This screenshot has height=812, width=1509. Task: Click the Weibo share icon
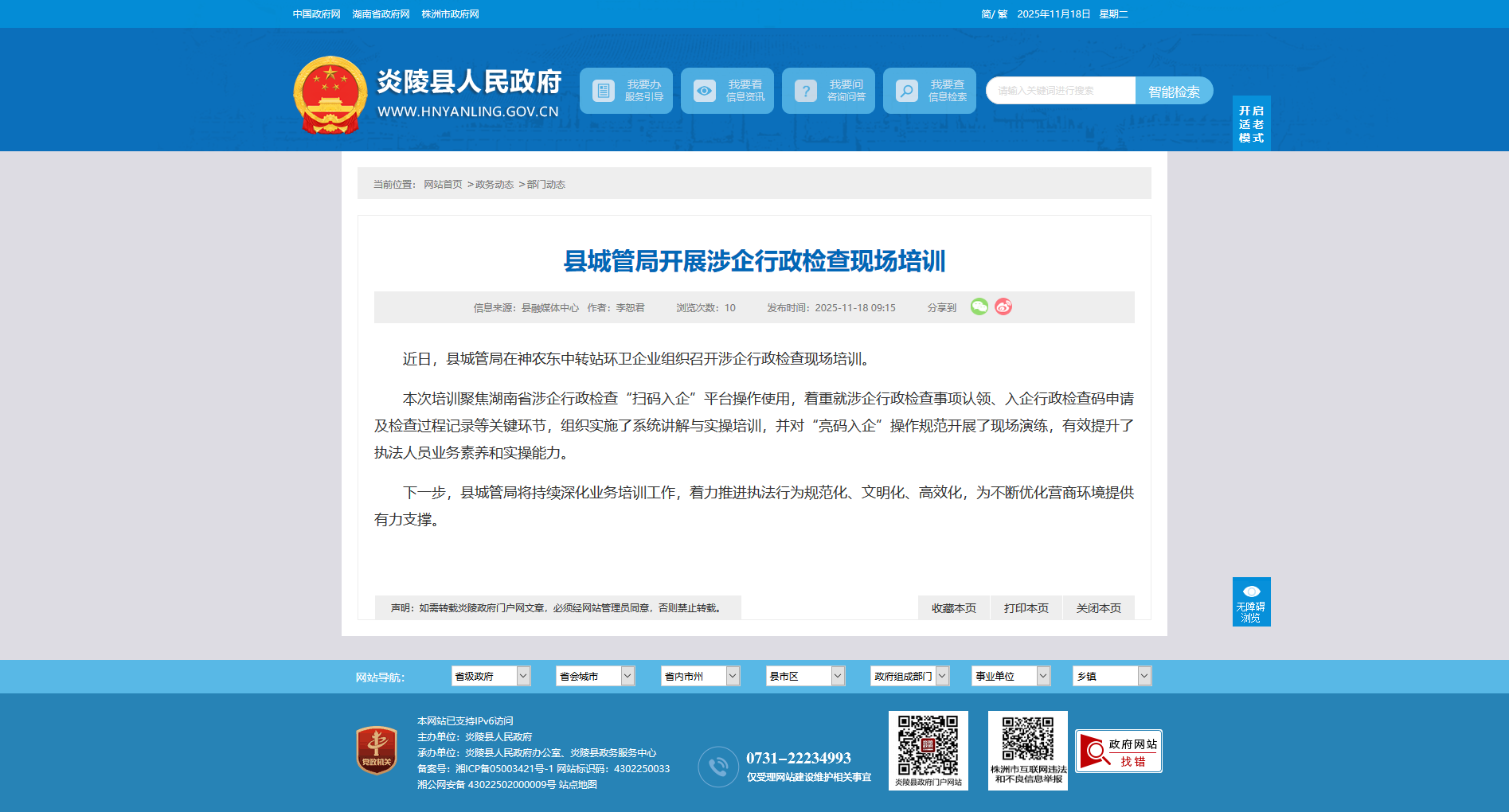1003,306
